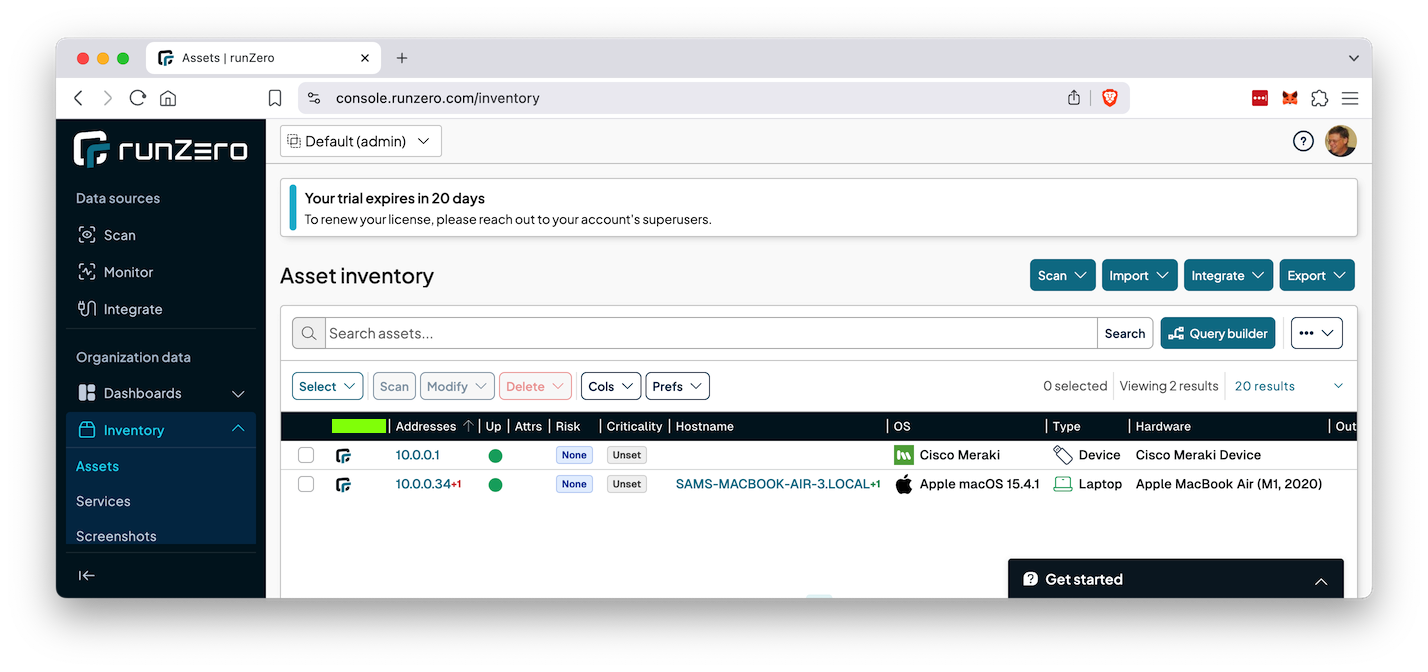The width and height of the screenshot is (1428, 672).
Task: Open asset 10.0.0.1 link
Action: coord(418,455)
